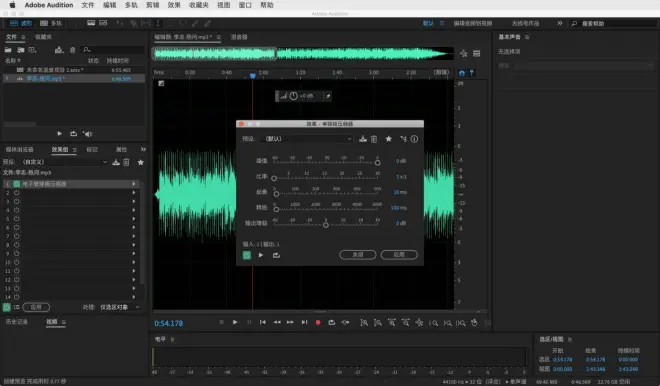Click the Output Gain slider handle
This screenshot has height=386, width=660.
point(326,225)
